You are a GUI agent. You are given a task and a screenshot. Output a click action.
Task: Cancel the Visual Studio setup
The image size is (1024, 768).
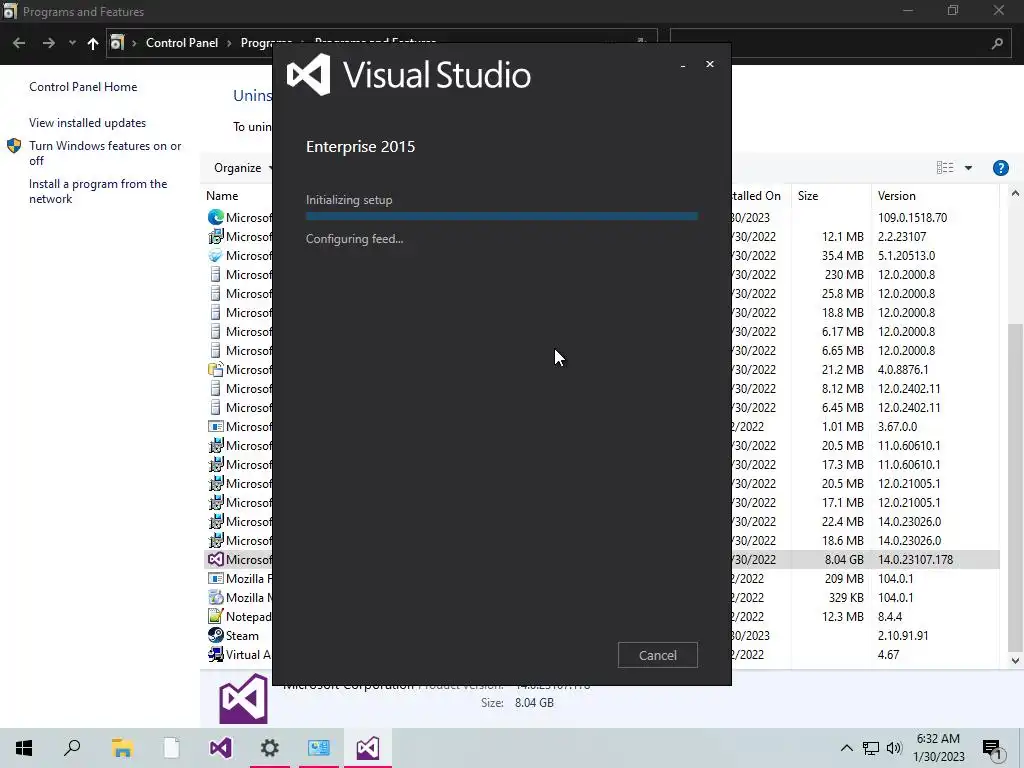(657, 655)
